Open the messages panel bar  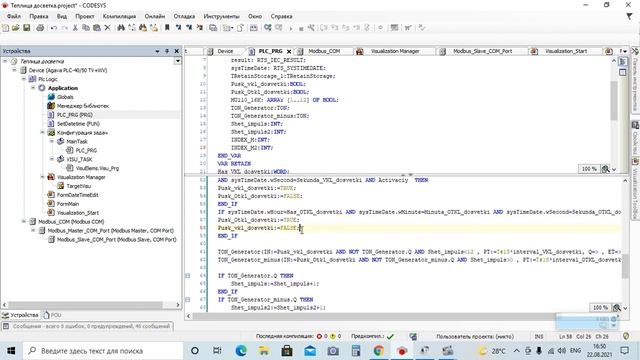(x=87, y=327)
